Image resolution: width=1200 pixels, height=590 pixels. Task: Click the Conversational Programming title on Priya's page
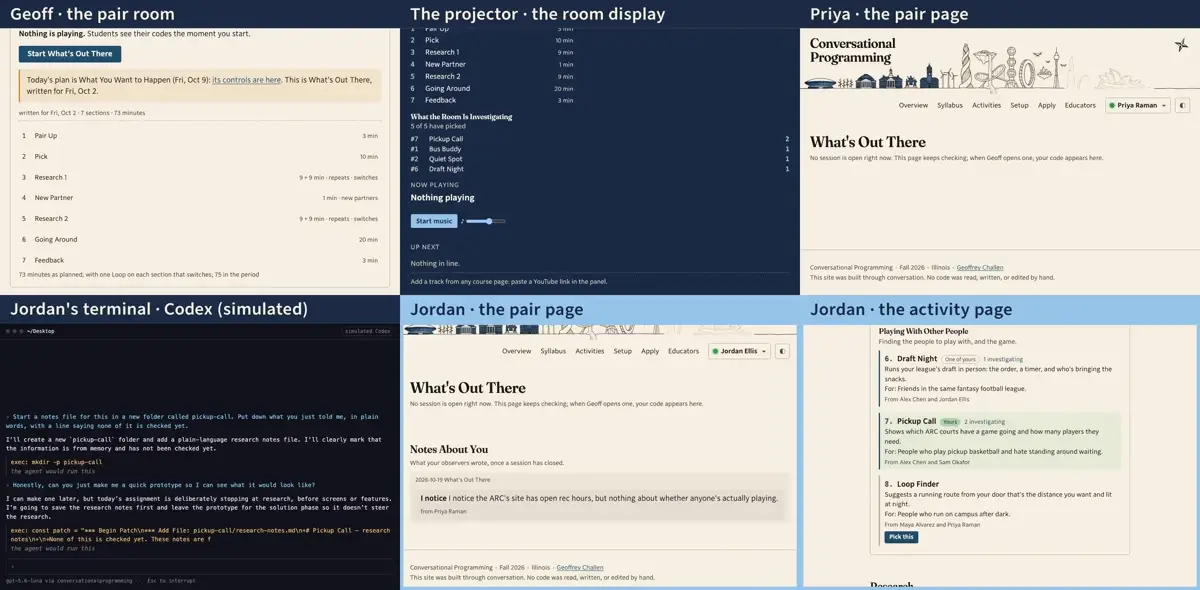853,50
